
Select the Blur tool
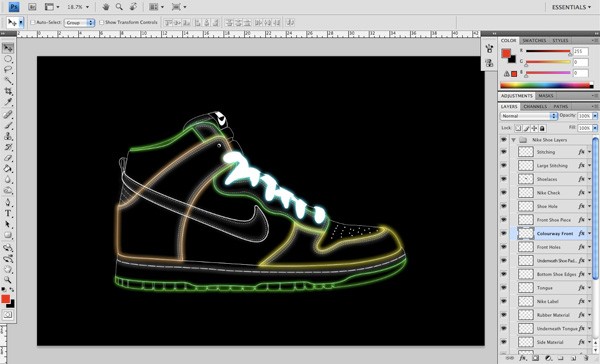pos(8,180)
